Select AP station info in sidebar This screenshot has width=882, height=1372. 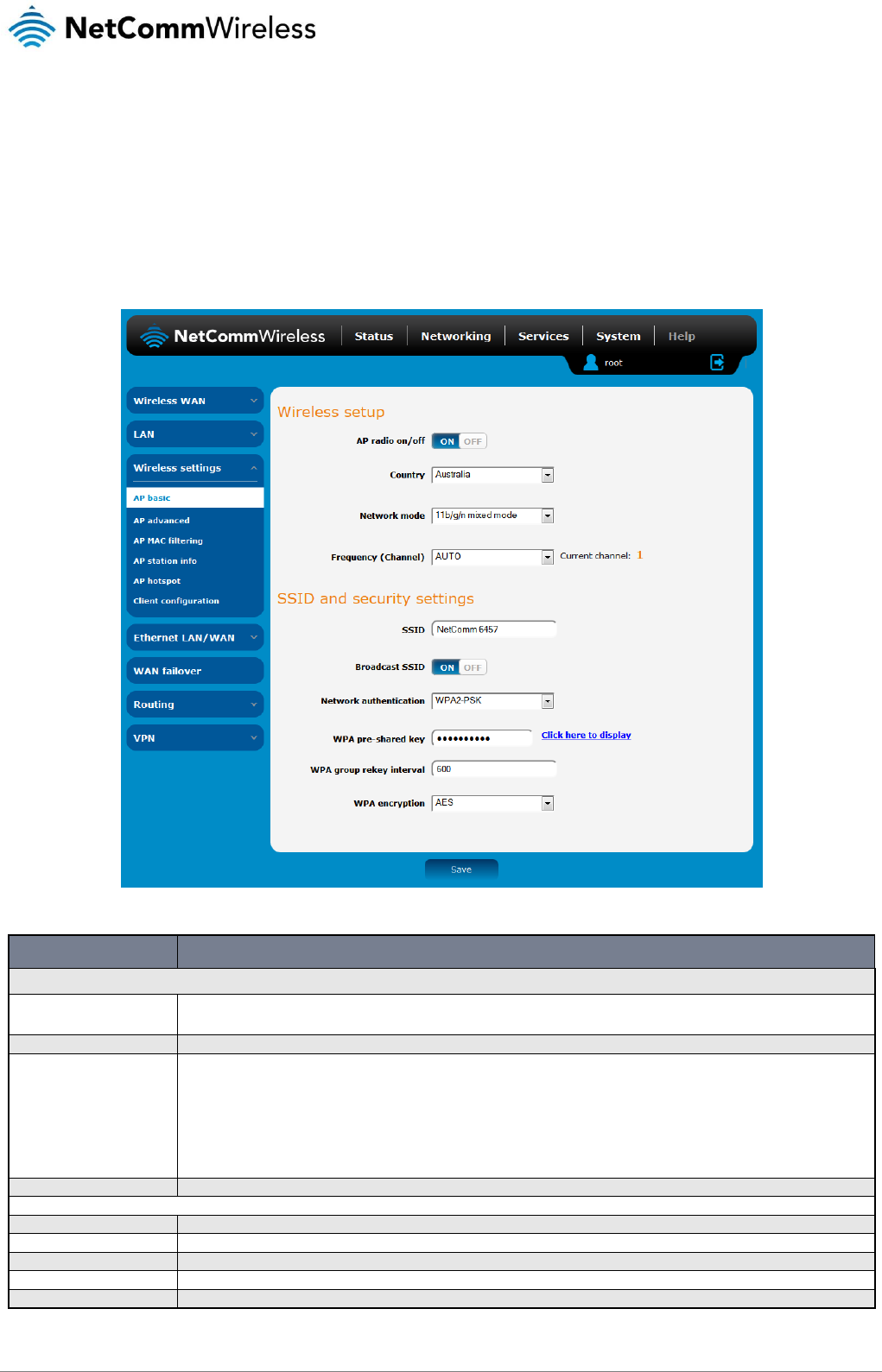(165, 561)
